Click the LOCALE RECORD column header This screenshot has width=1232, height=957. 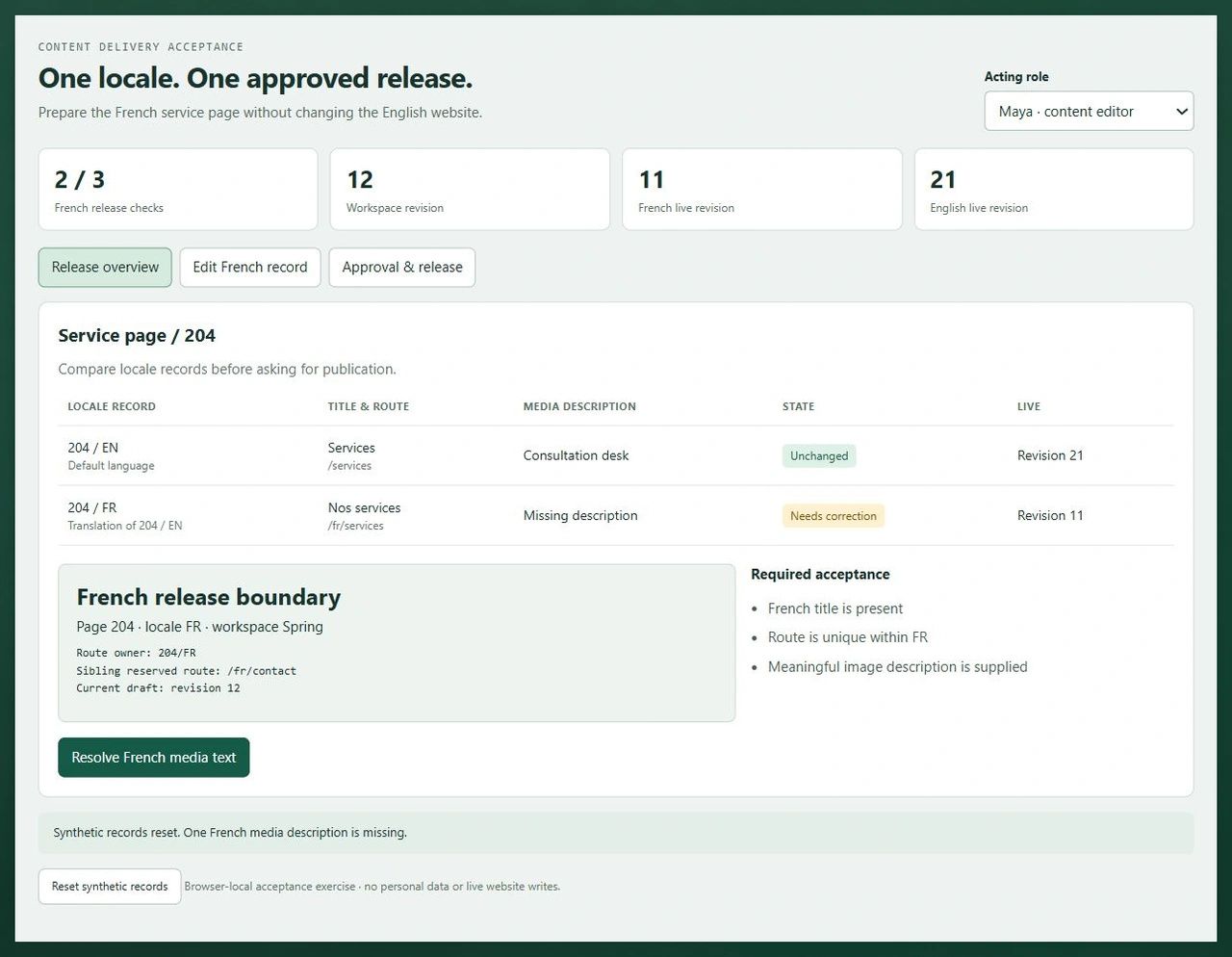click(x=112, y=406)
